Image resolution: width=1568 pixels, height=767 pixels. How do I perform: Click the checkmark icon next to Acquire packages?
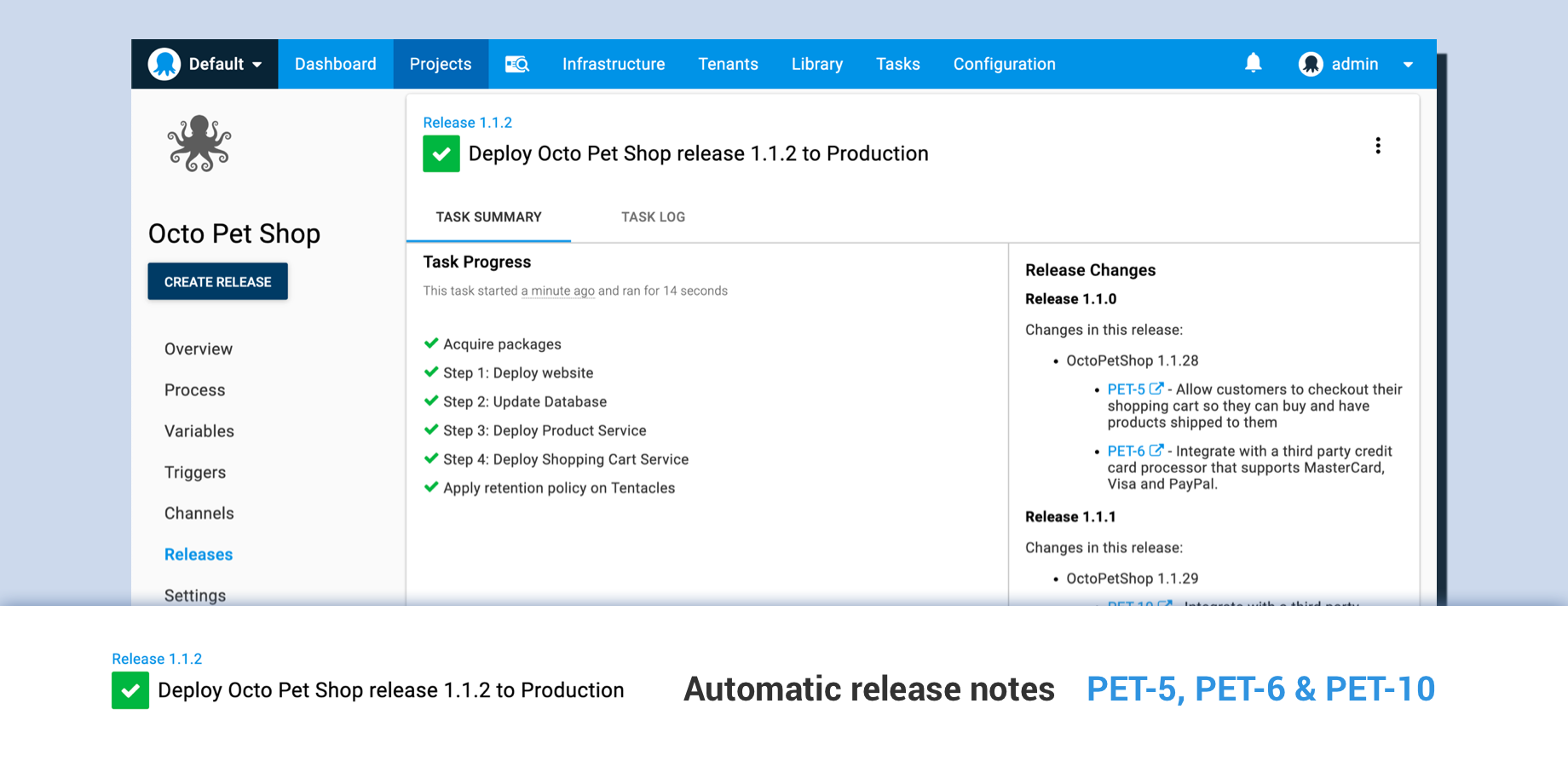click(431, 343)
